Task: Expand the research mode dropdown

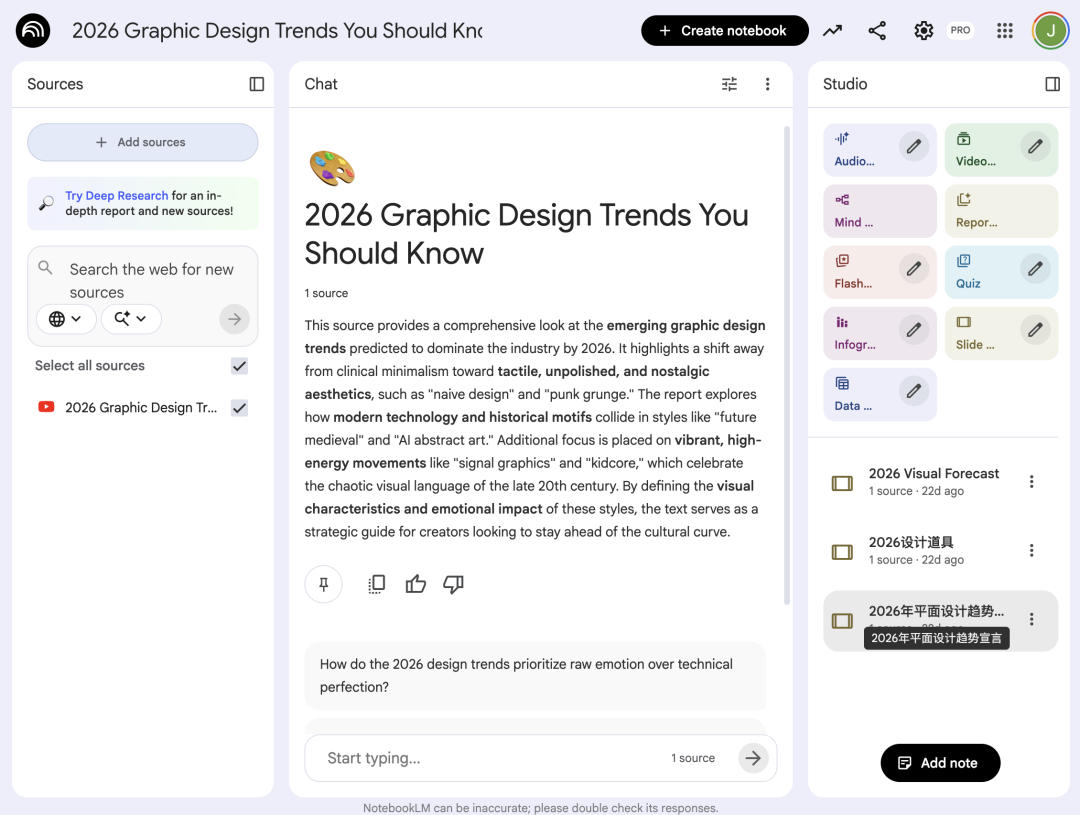Action: pos(131,319)
